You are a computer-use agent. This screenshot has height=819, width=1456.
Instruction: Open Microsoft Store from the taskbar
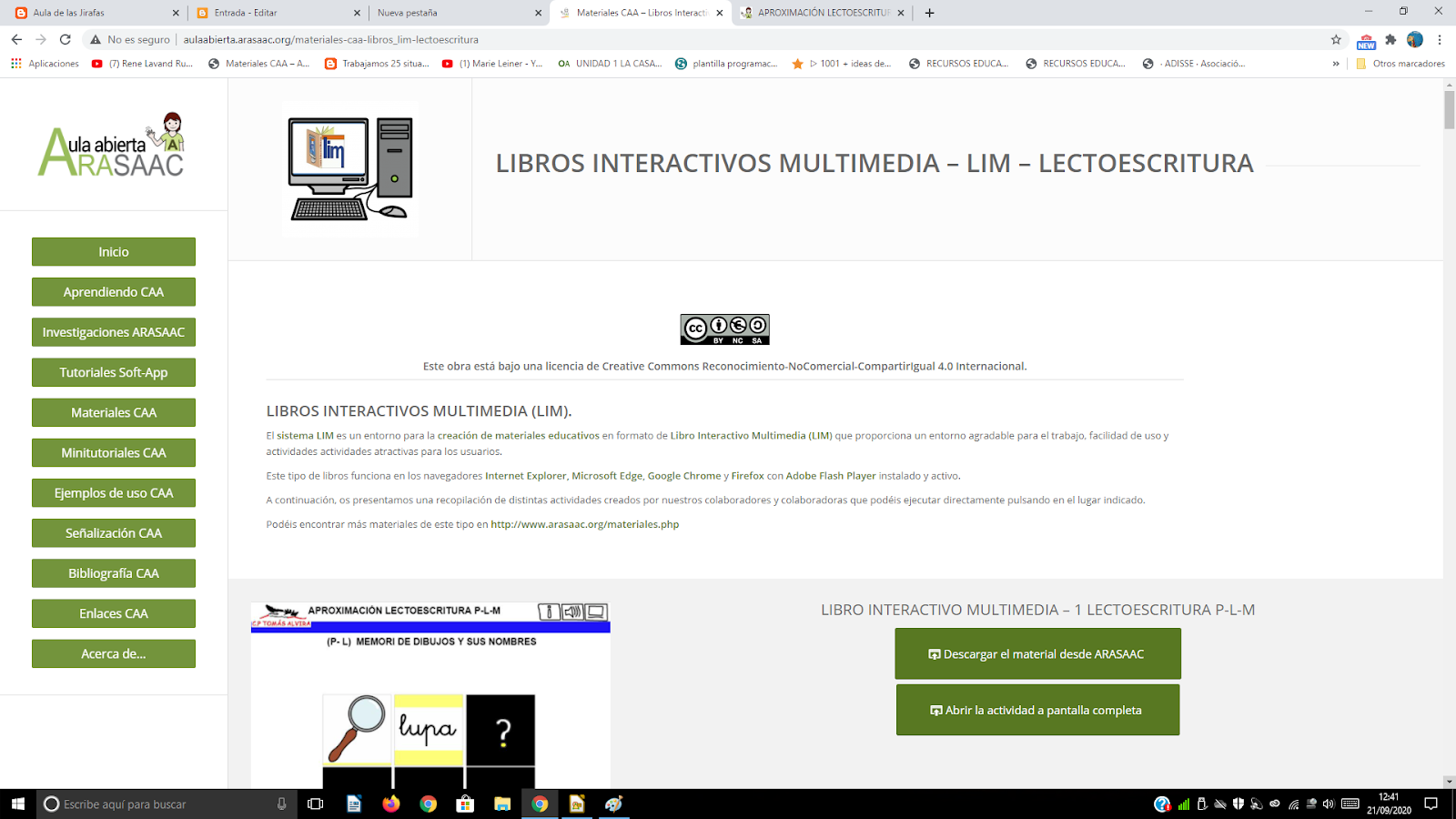tap(465, 804)
